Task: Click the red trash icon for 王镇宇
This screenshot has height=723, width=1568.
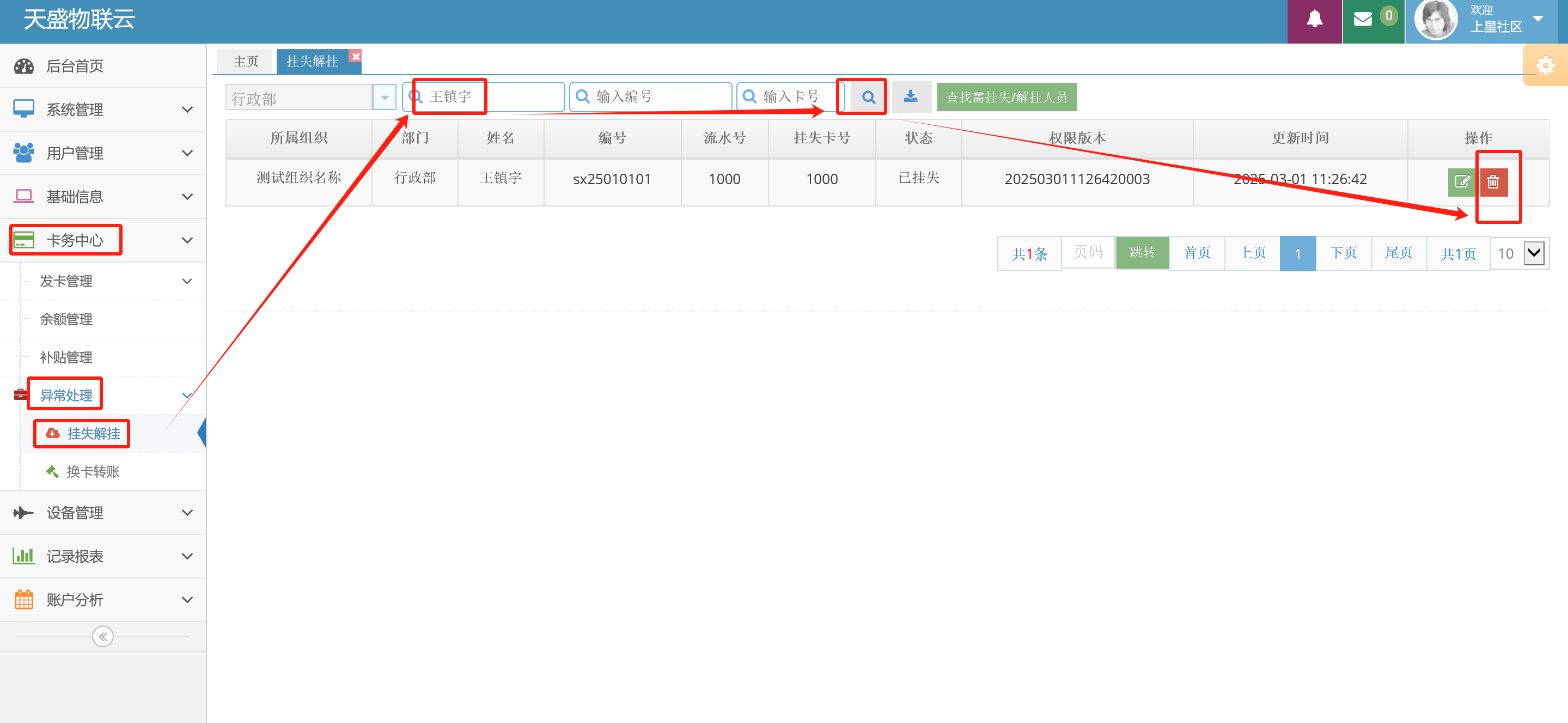Action: coord(1493,181)
